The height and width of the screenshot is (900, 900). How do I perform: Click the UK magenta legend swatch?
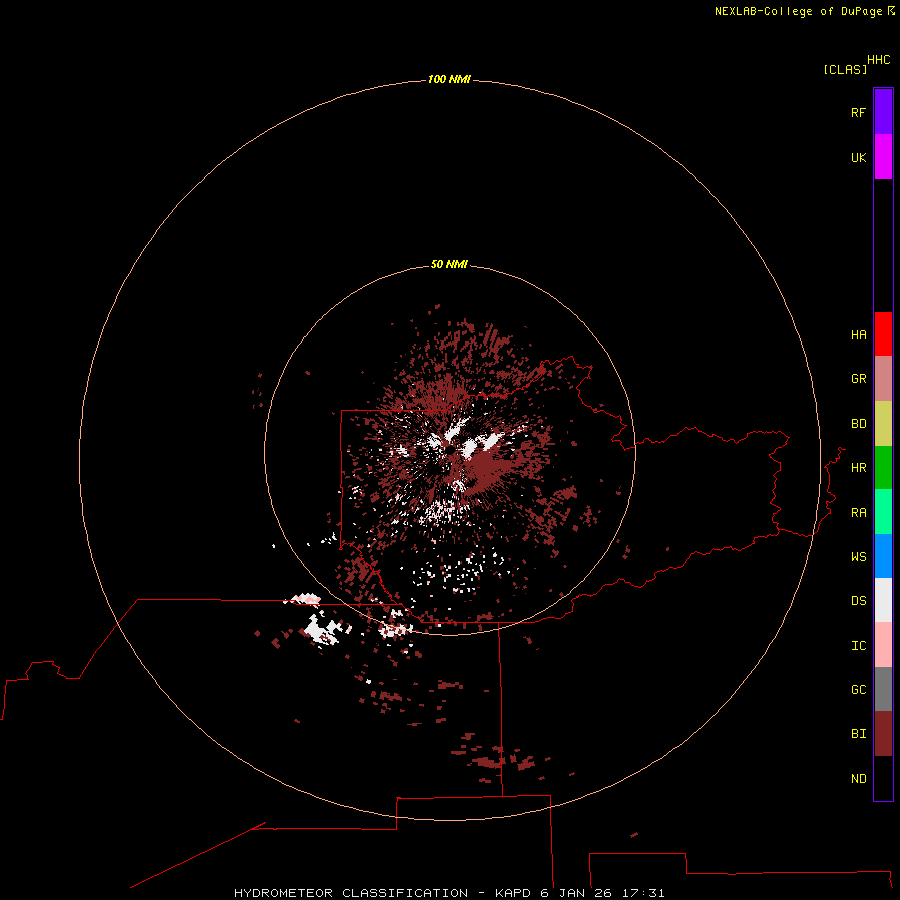click(x=883, y=157)
